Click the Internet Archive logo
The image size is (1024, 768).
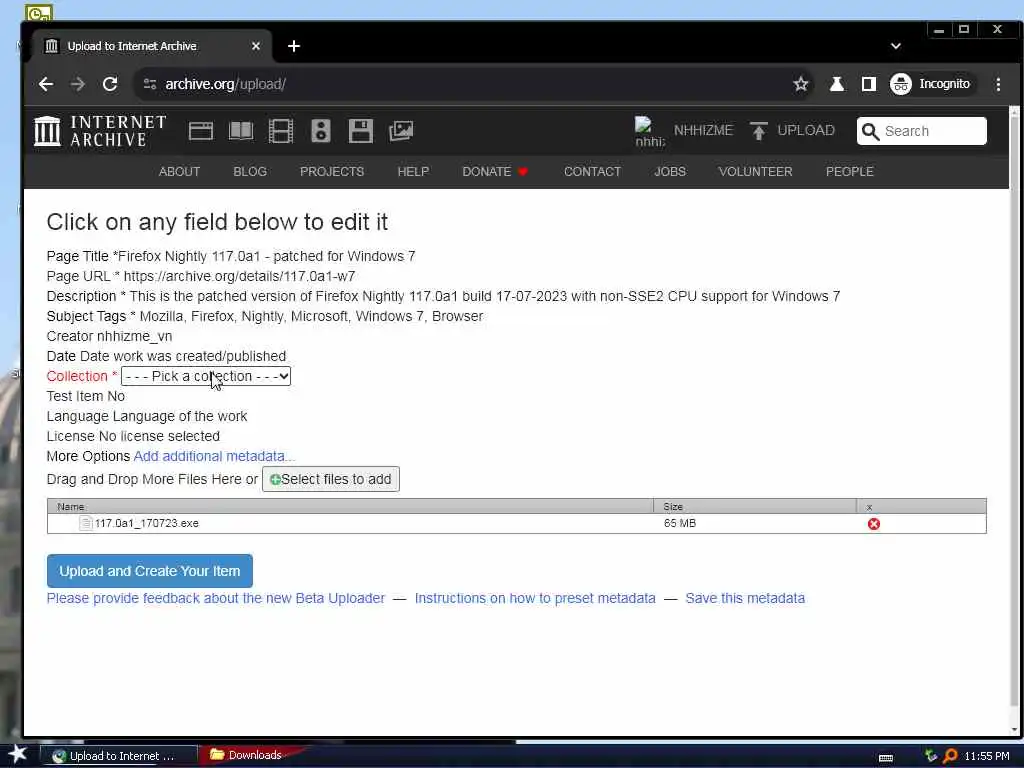[100, 131]
